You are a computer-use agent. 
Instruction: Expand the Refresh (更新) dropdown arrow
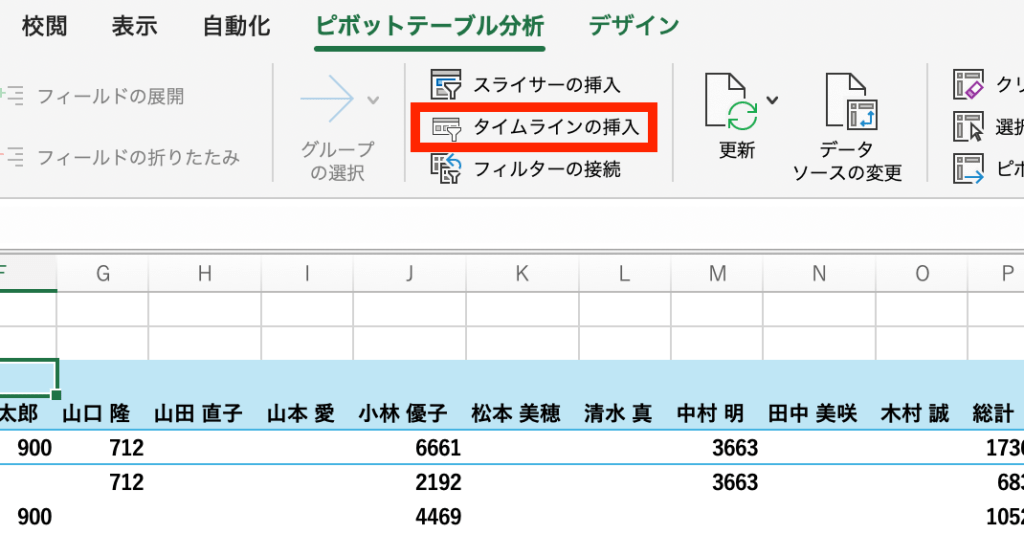tap(772, 100)
